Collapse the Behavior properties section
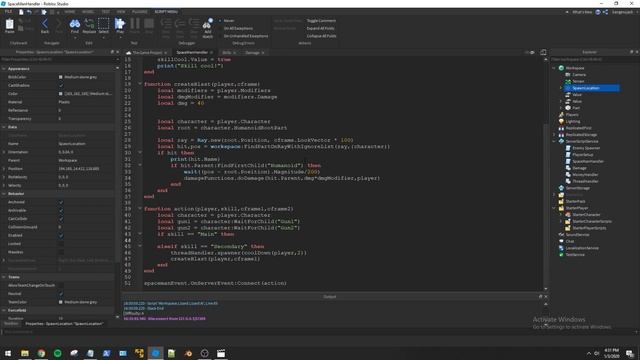The height and width of the screenshot is (360, 640). click(4, 193)
